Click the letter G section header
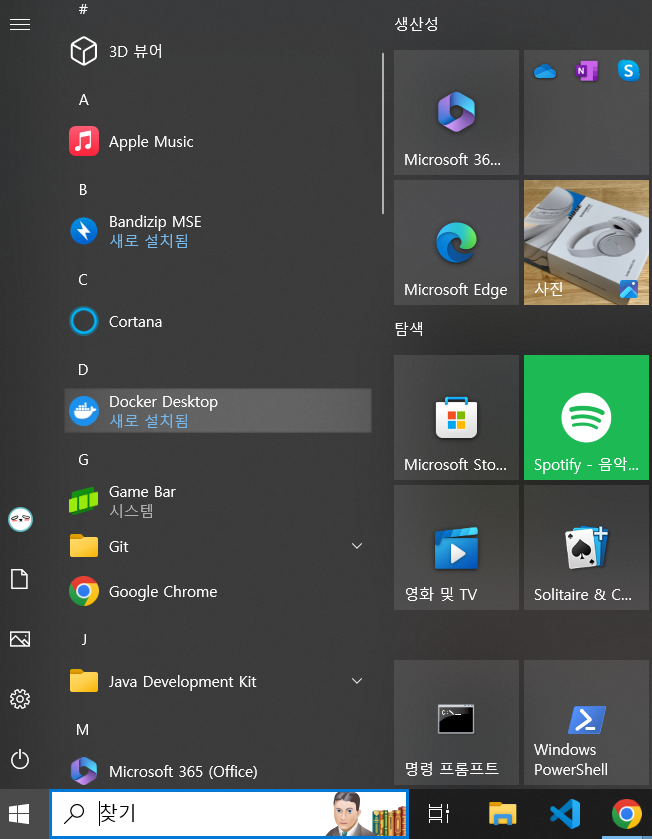Viewport: 652px width, 839px height. click(83, 459)
